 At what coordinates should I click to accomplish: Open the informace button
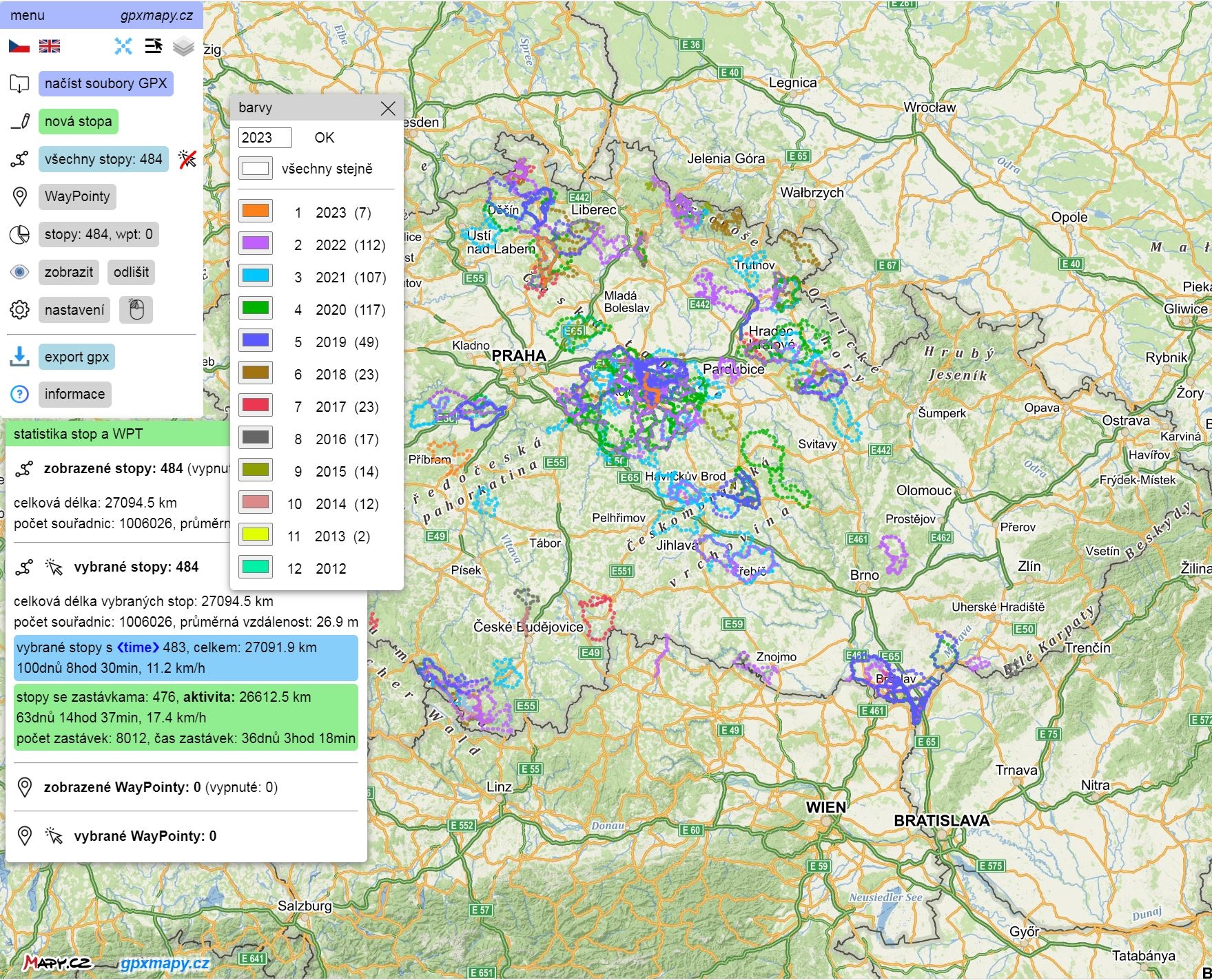click(x=75, y=394)
